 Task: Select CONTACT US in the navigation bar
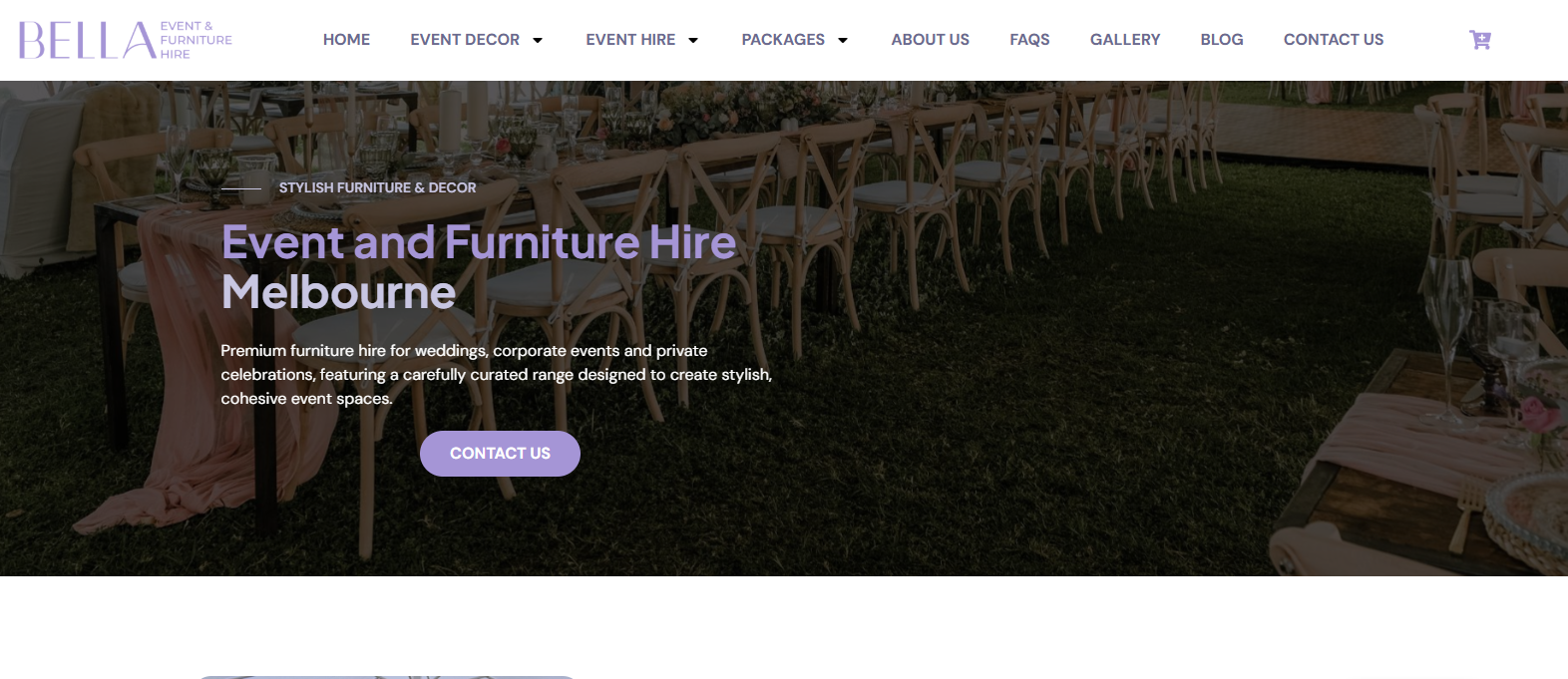click(1333, 40)
